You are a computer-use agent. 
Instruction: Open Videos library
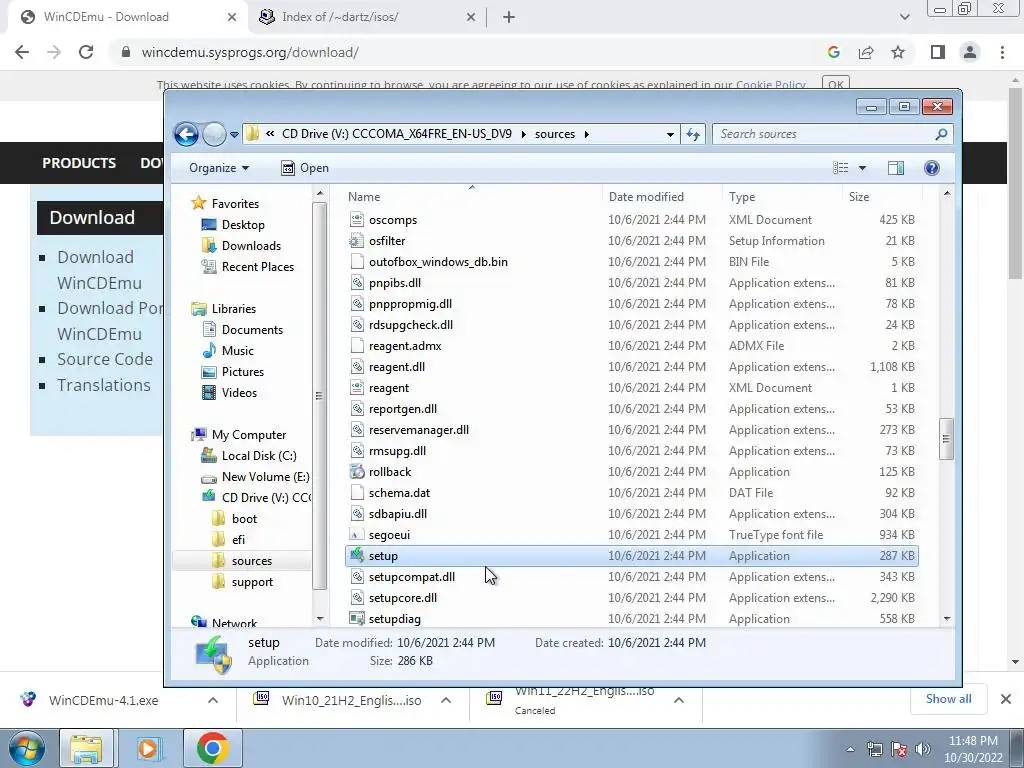tap(239, 392)
